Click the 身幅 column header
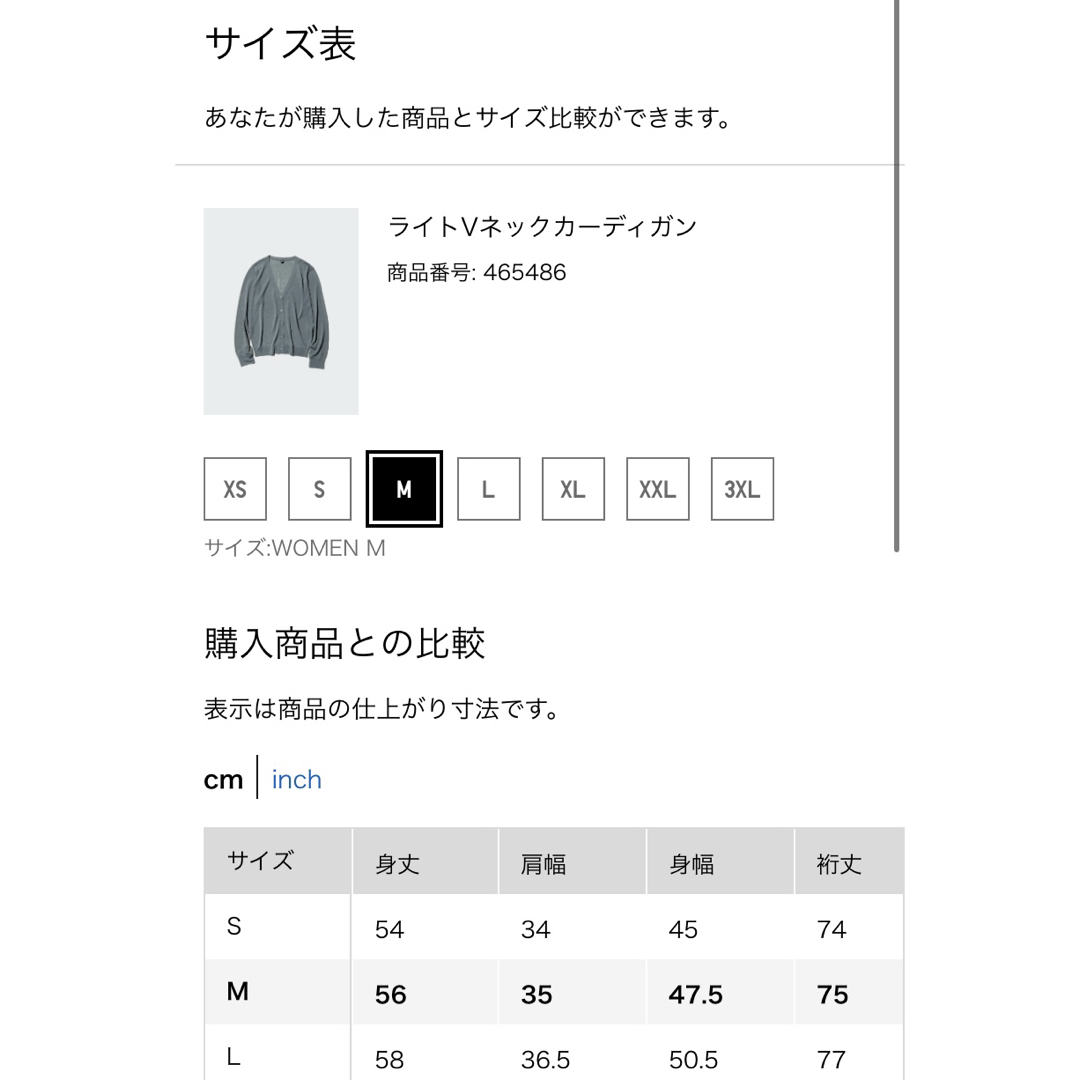The width and height of the screenshot is (1080, 1080). [720, 862]
